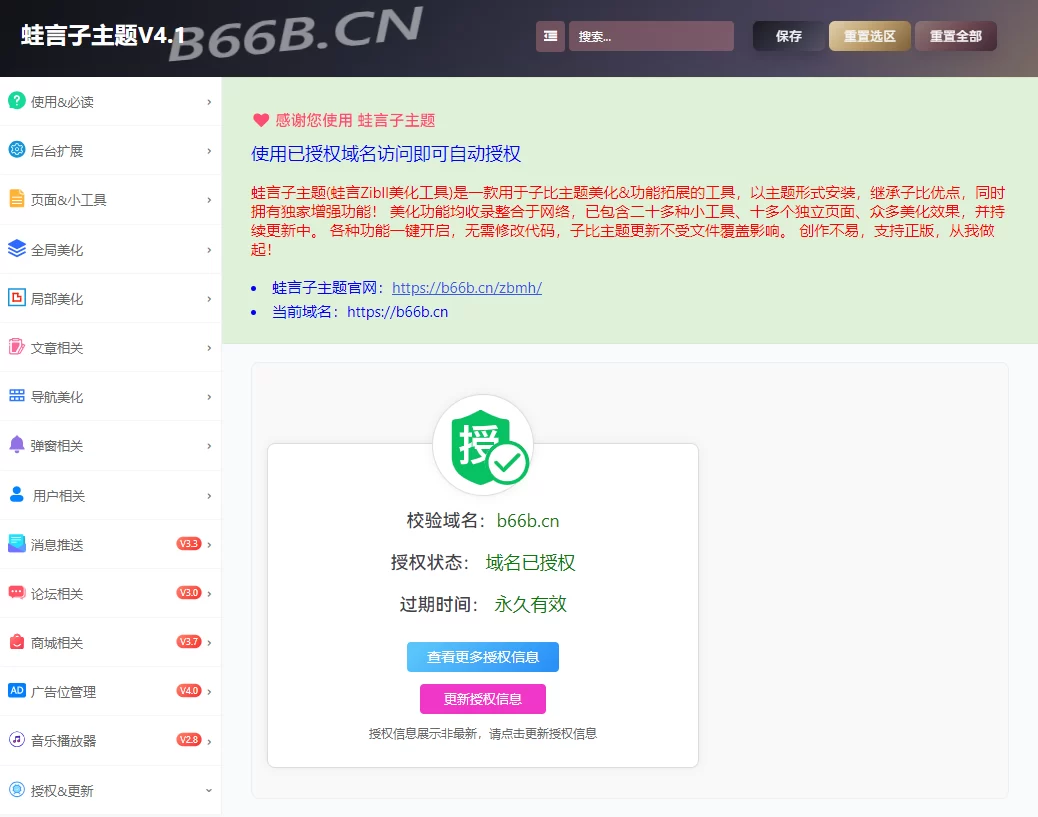Click the message icon beside 消息推送
The image size is (1038, 817).
coord(17,544)
